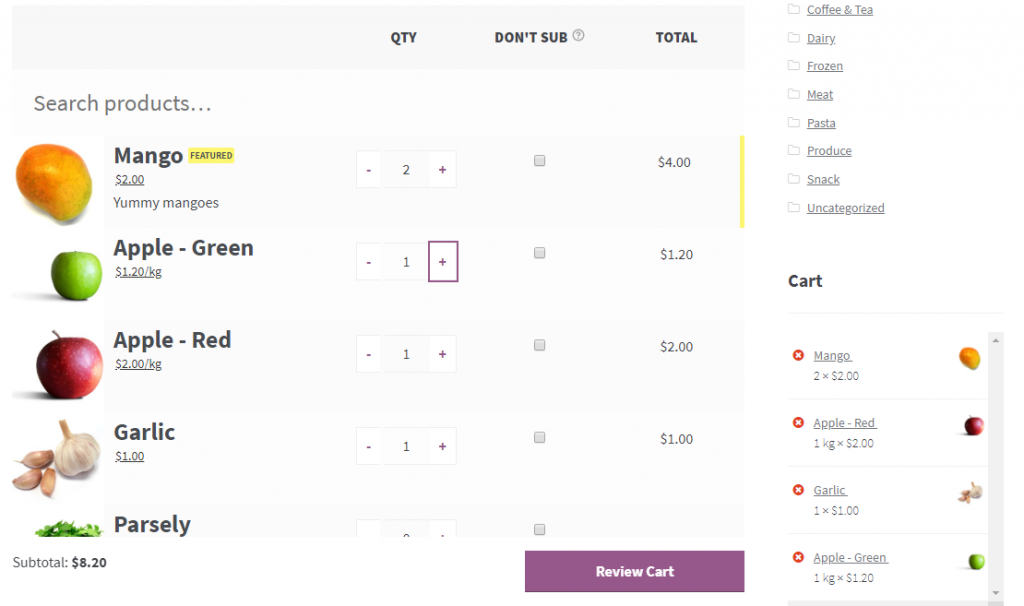Image resolution: width=1024 pixels, height=606 pixels.
Task: Click the Frozen folder icon
Action: coord(793,65)
